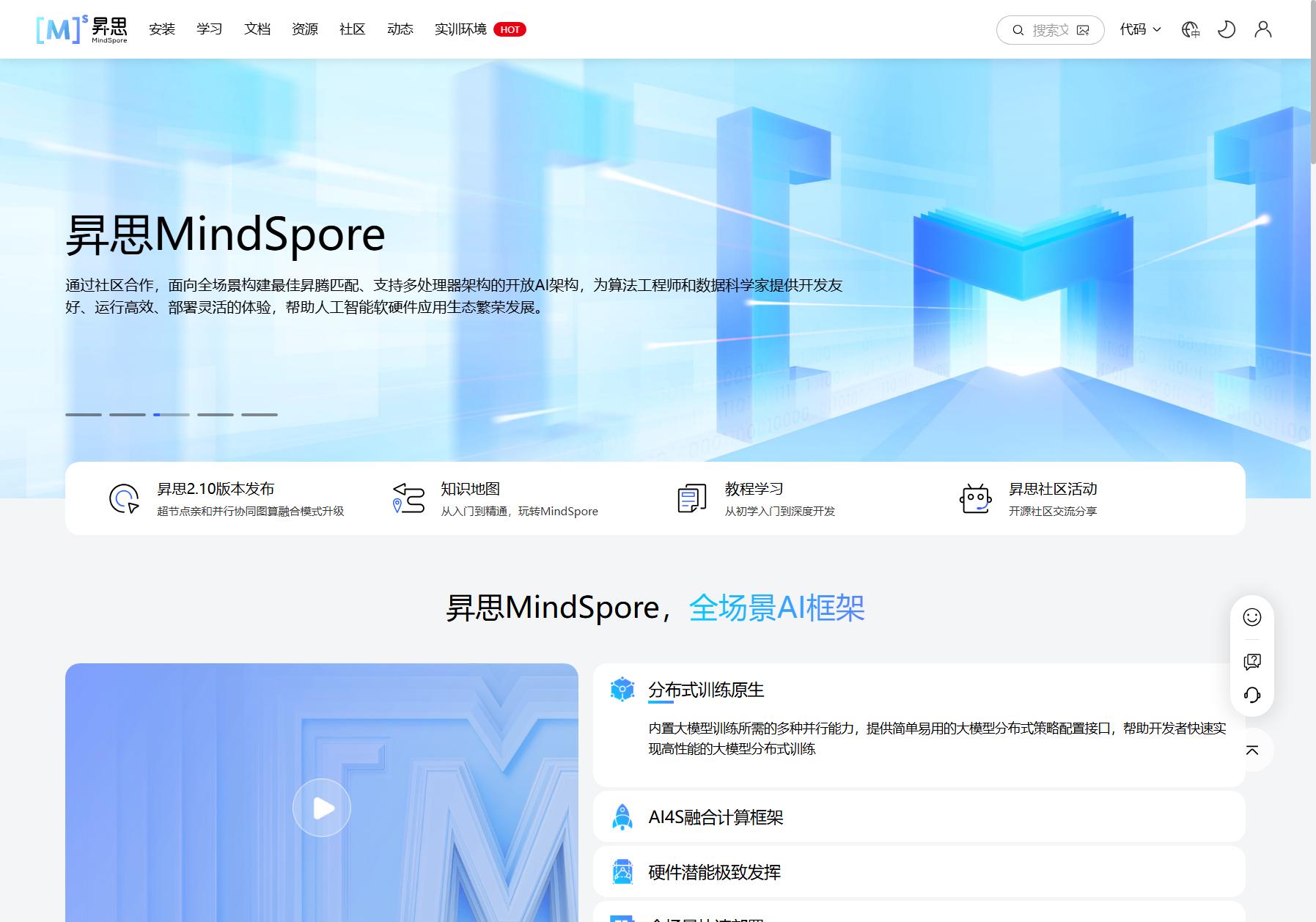Open the 社区 menu
Screen dimensions: 1316x922
click(353, 29)
